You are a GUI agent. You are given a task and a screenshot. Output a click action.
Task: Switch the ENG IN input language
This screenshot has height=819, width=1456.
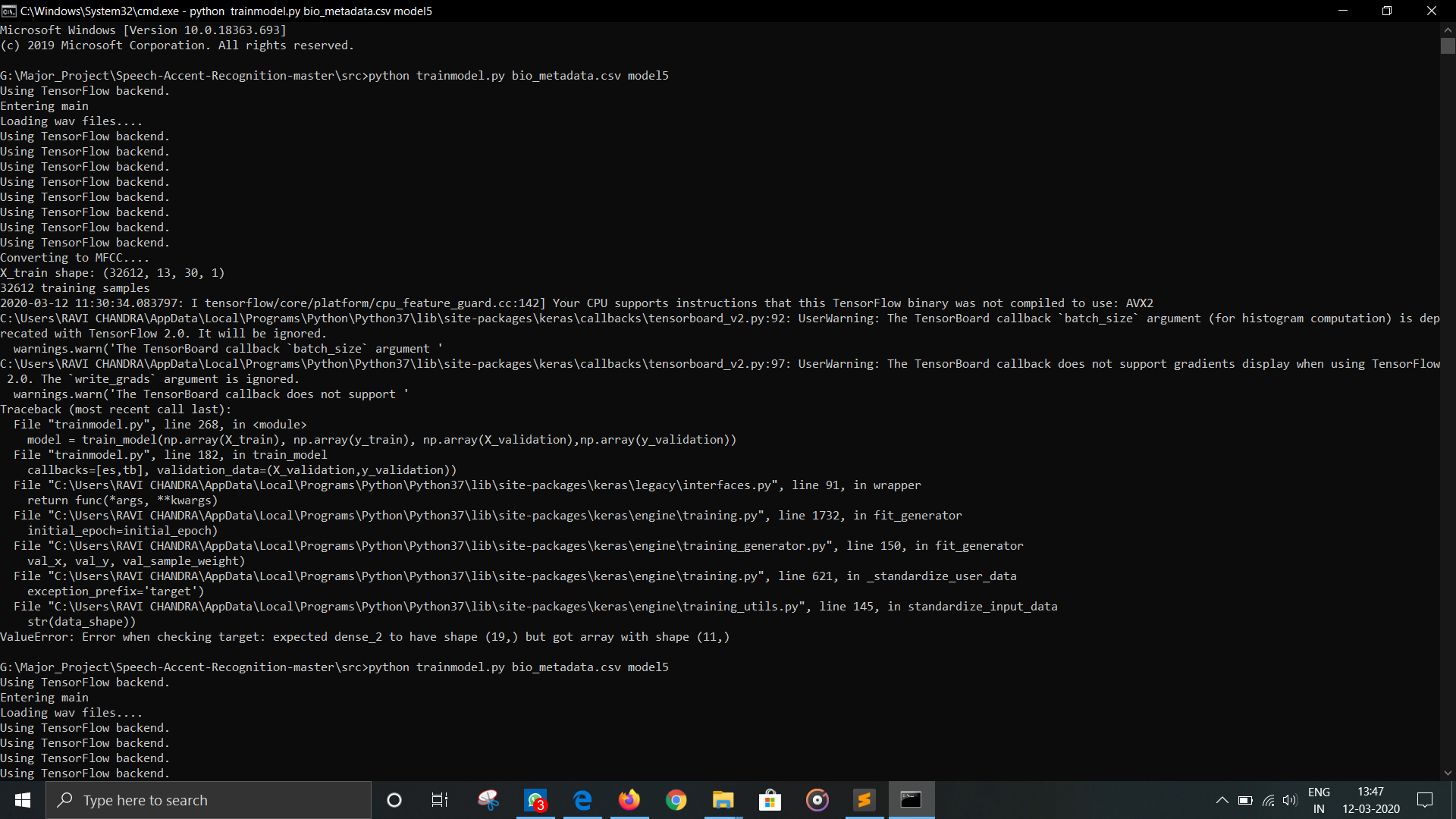pos(1319,800)
